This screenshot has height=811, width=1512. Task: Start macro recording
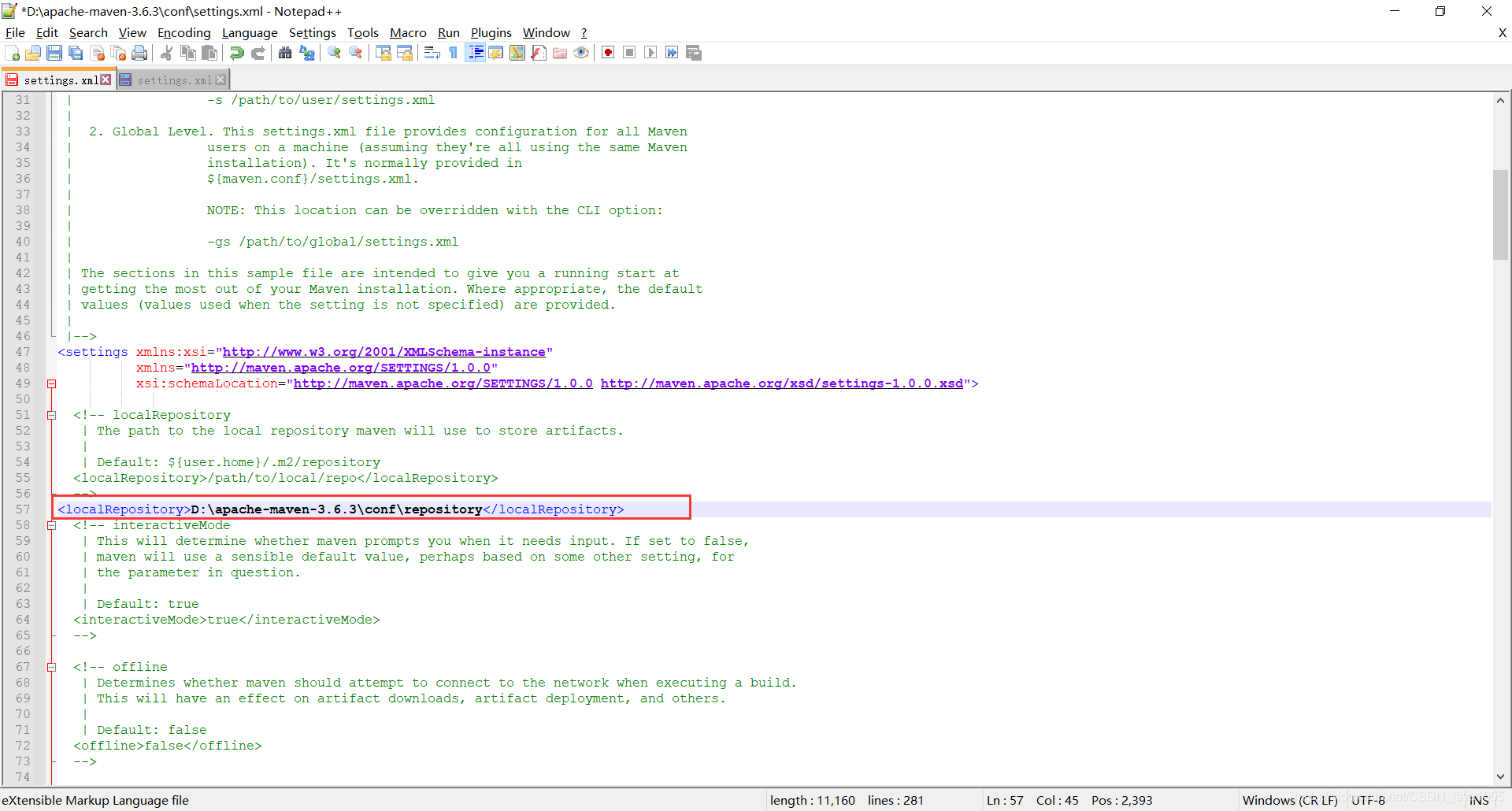[x=608, y=53]
